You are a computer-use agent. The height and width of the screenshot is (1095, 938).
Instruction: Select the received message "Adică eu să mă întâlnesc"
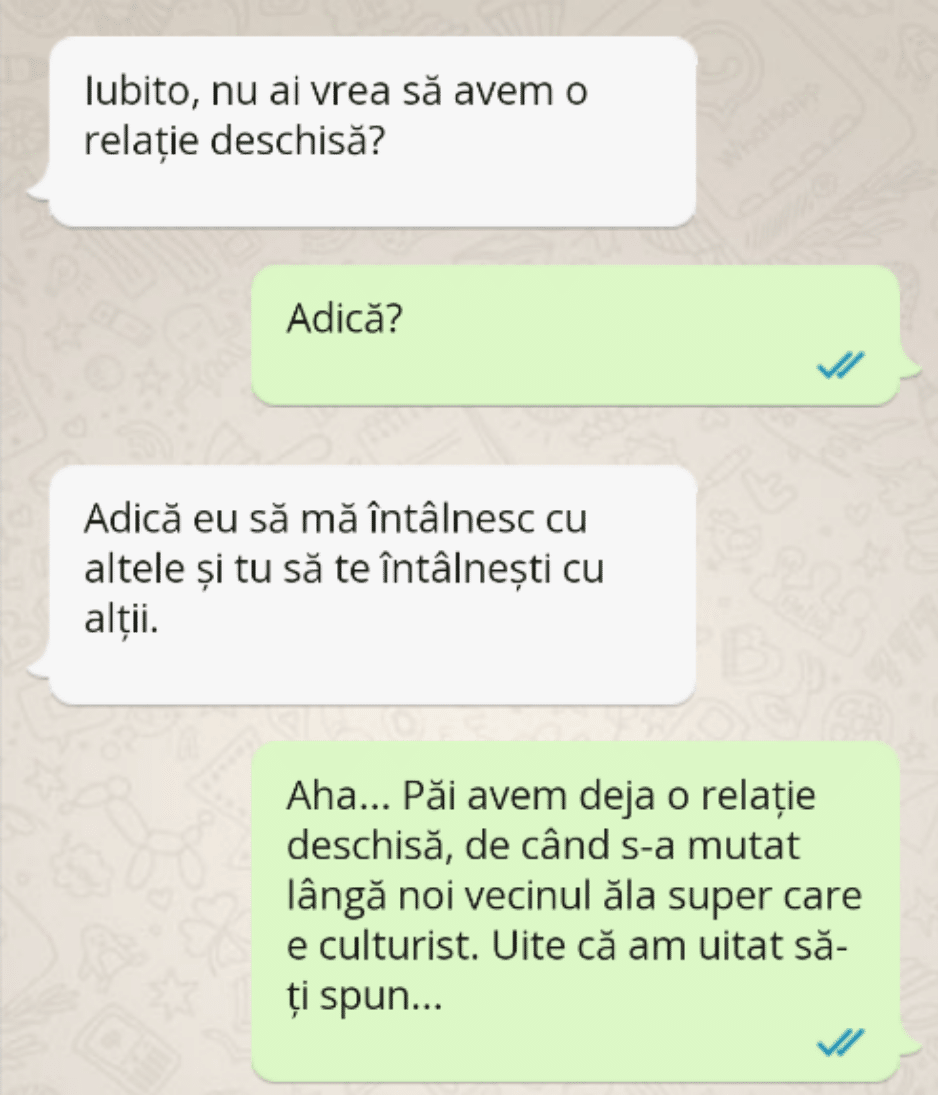373,585
